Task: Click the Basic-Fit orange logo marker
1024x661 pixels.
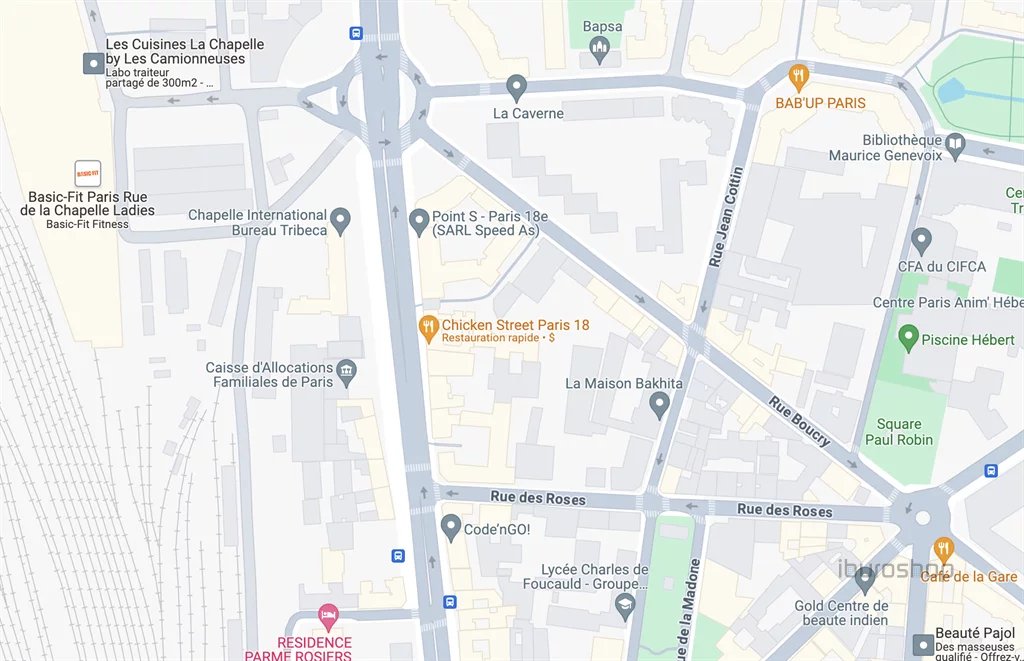Action: pos(88,174)
